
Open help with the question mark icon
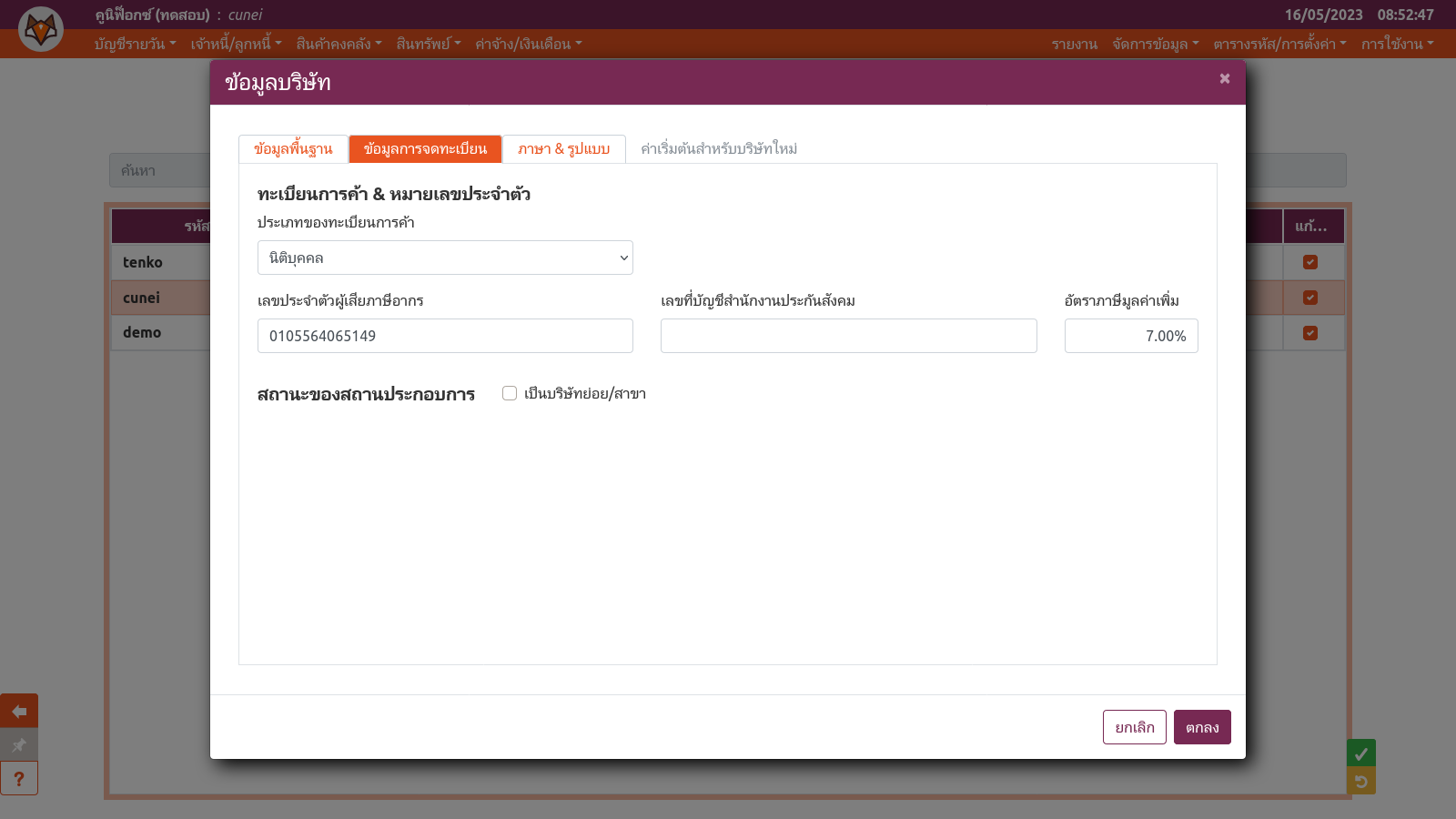(19, 779)
